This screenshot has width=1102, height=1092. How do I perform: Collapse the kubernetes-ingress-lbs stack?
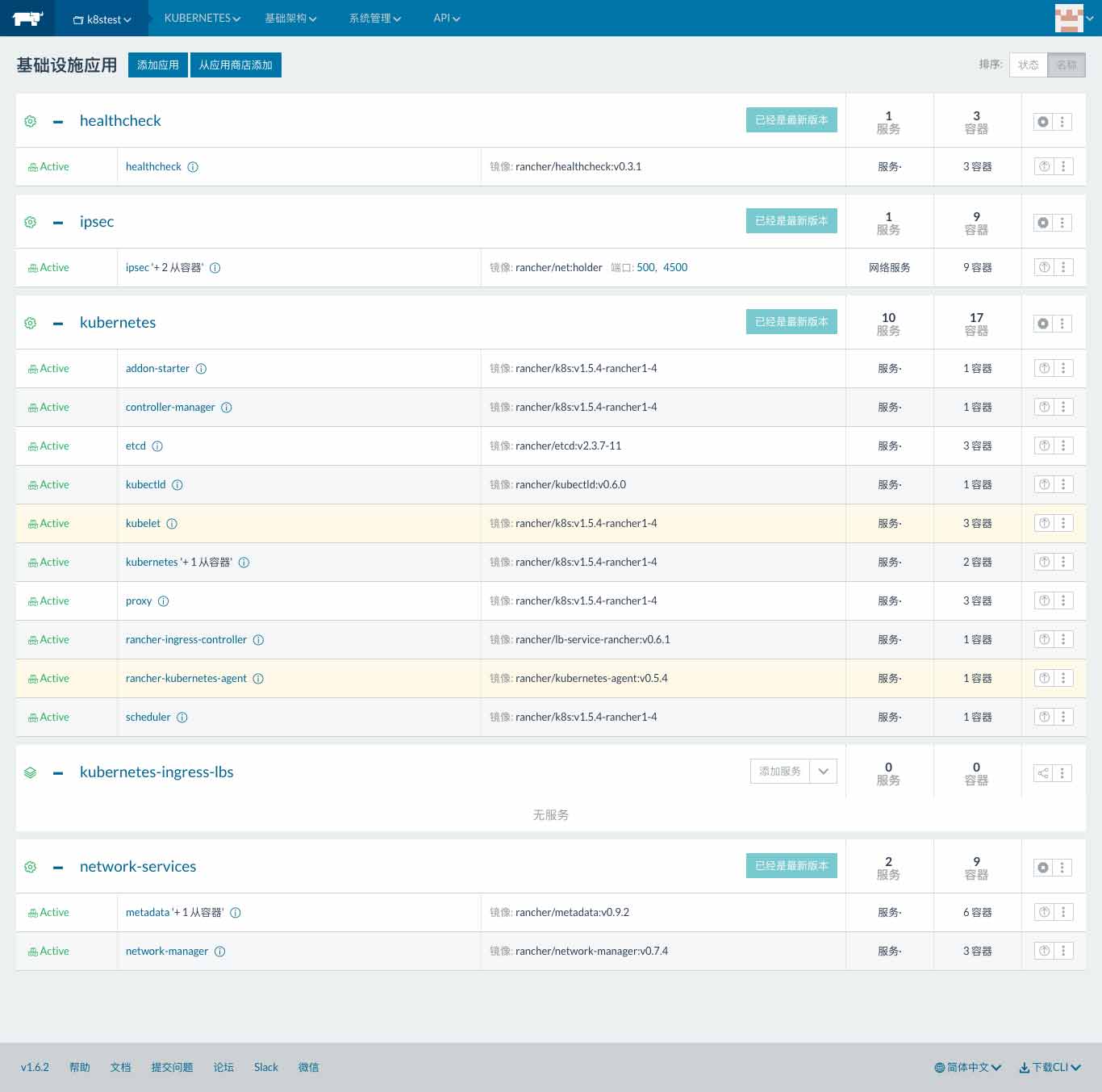pyautogui.click(x=58, y=773)
